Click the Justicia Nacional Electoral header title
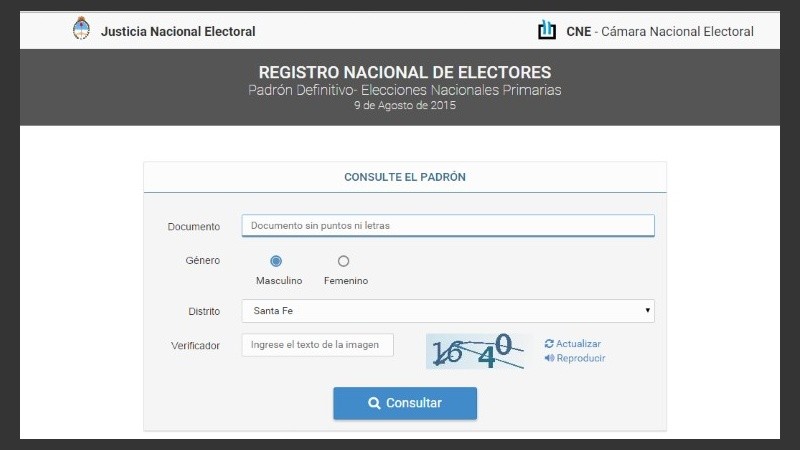The image size is (800, 450). (x=178, y=31)
